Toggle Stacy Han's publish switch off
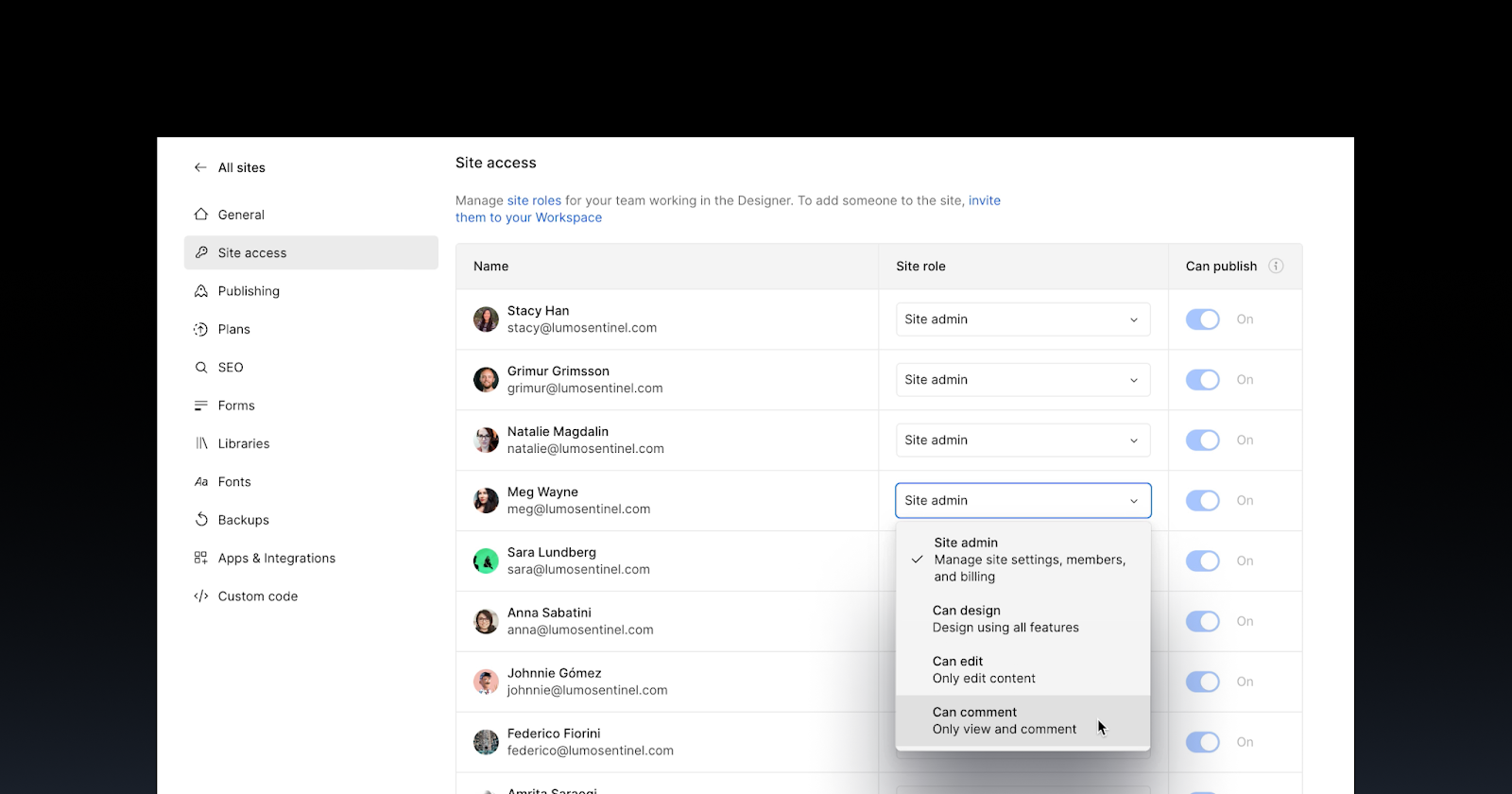 point(1203,319)
